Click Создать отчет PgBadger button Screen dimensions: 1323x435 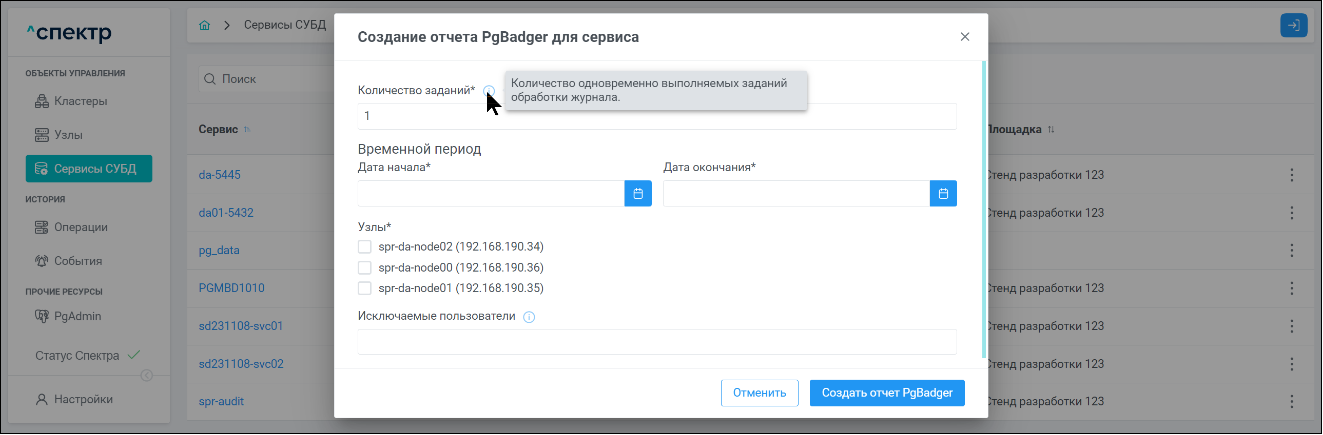888,393
